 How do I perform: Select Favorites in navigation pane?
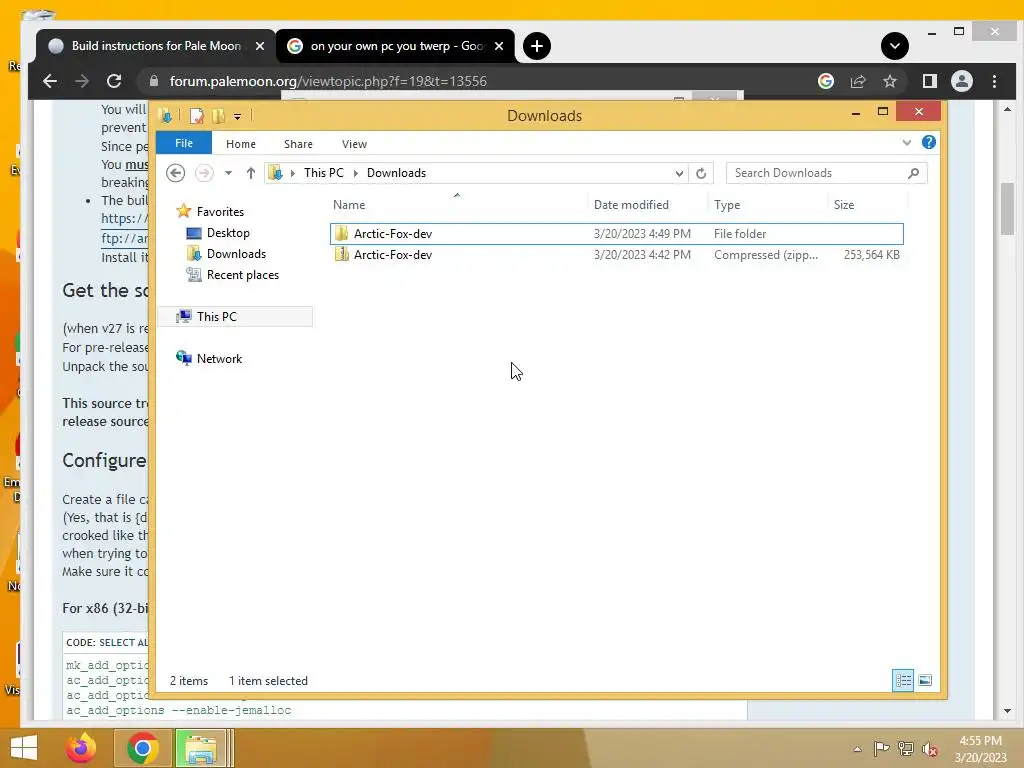click(219, 212)
